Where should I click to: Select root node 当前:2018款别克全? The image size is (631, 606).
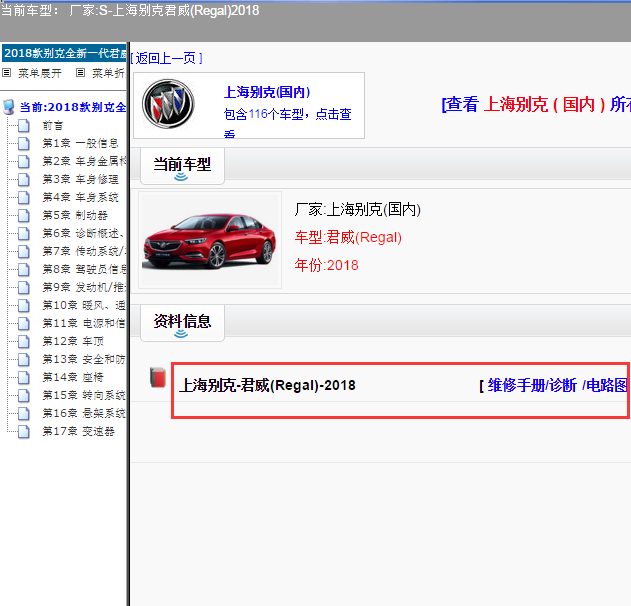point(73,107)
